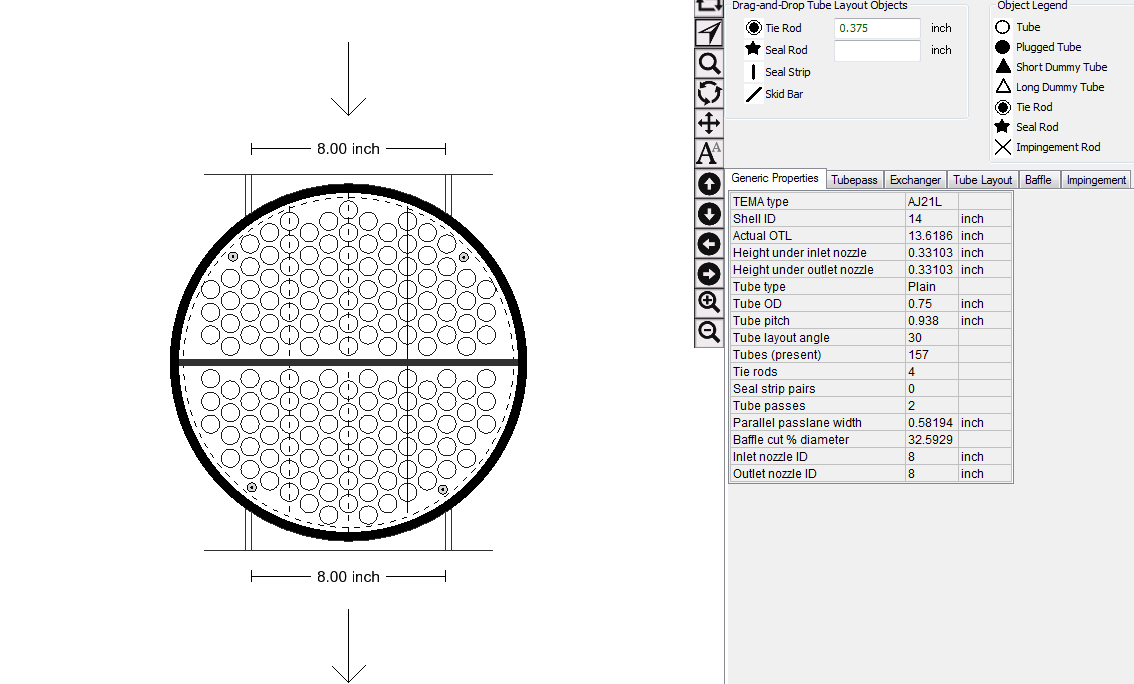Viewport: 1134px width, 684px height.
Task: Click the down arrow circle button
Action: 709,214
